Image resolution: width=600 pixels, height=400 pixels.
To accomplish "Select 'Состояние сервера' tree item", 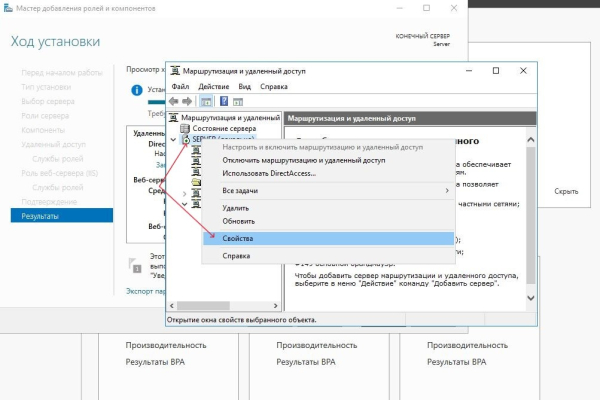I will (x=224, y=128).
